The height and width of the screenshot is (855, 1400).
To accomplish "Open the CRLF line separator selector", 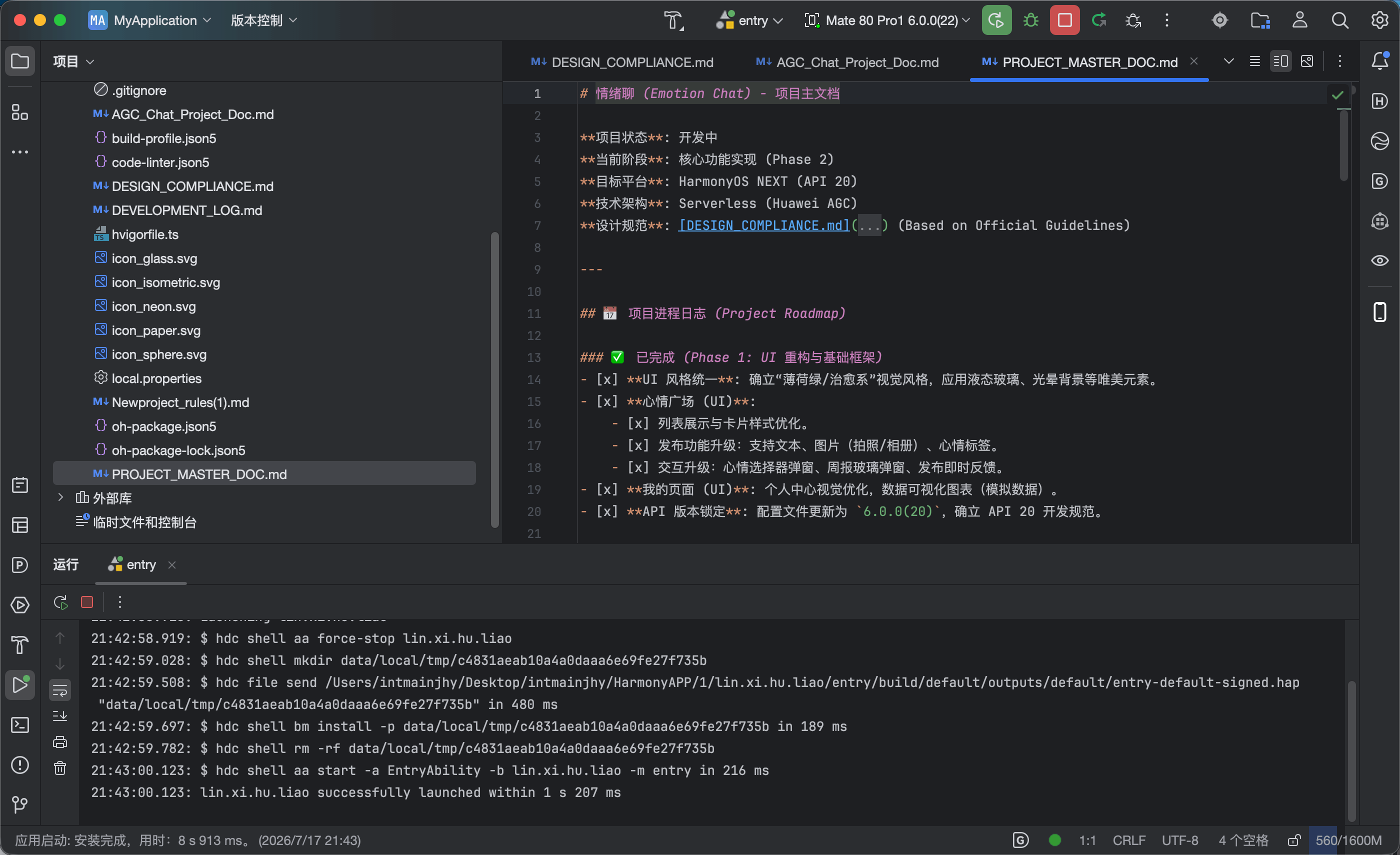I will [x=1129, y=840].
